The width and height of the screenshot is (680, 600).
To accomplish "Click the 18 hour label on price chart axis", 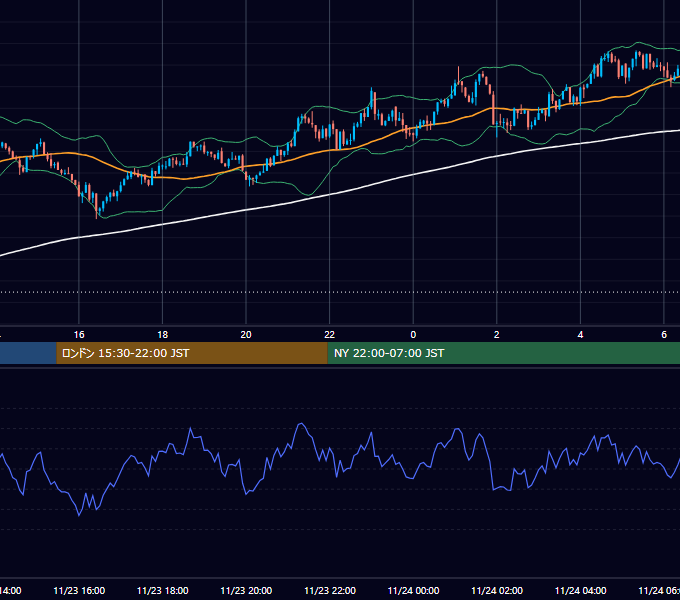I will (163, 335).
